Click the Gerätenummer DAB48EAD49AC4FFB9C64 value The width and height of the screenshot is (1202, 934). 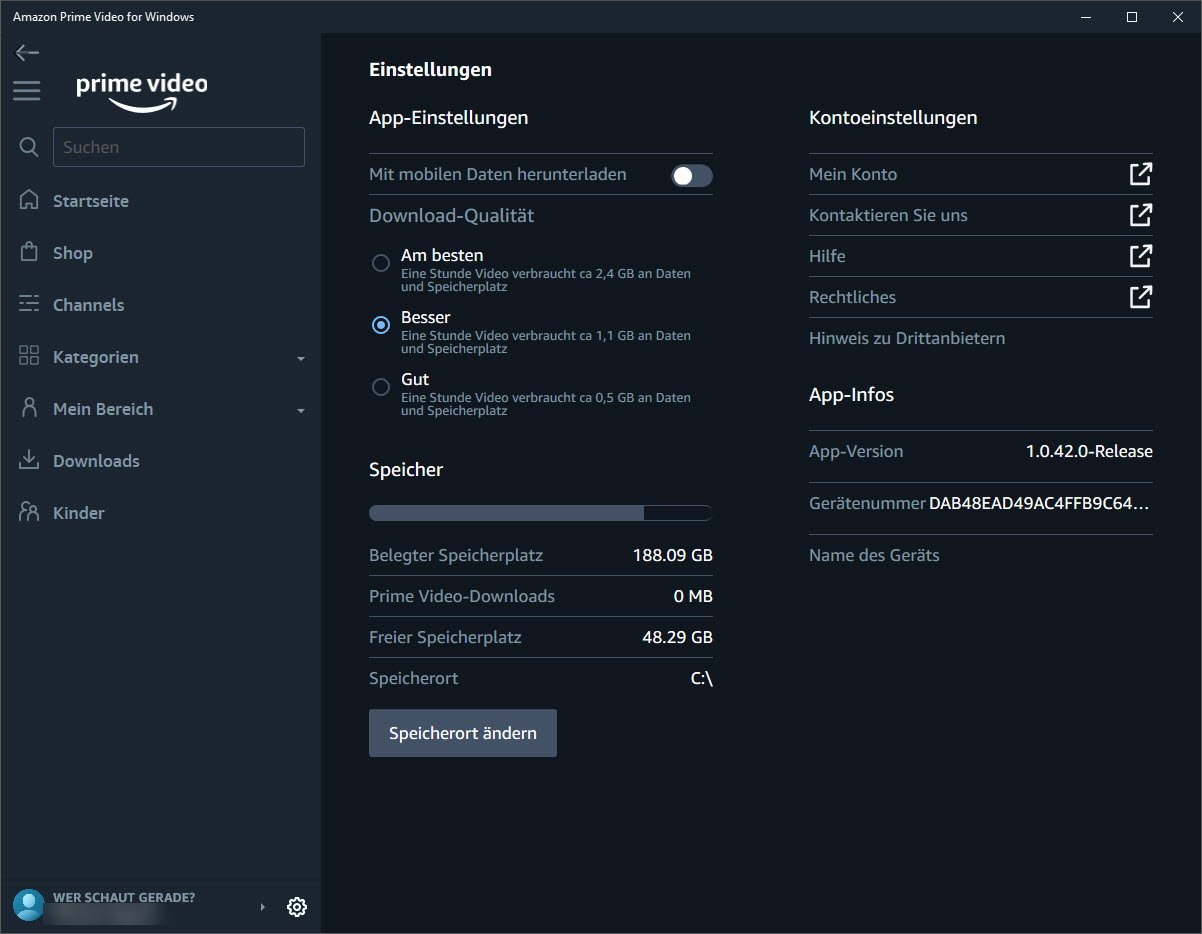[1040, 503]
